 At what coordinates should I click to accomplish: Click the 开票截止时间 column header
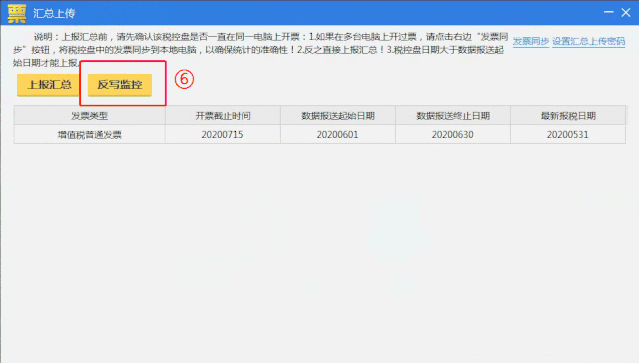coord(223,115)
